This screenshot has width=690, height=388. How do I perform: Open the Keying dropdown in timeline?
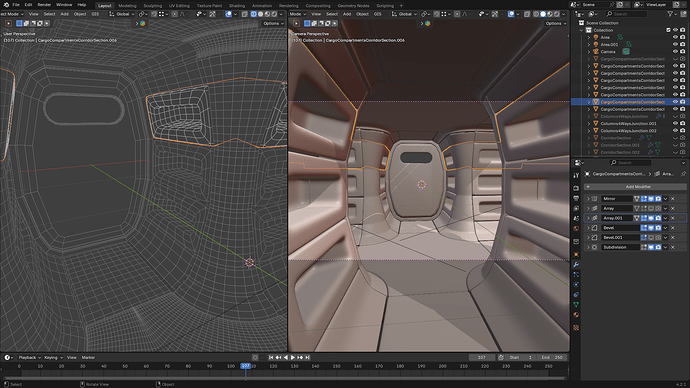pyautogui.click(x=53, y=358)
